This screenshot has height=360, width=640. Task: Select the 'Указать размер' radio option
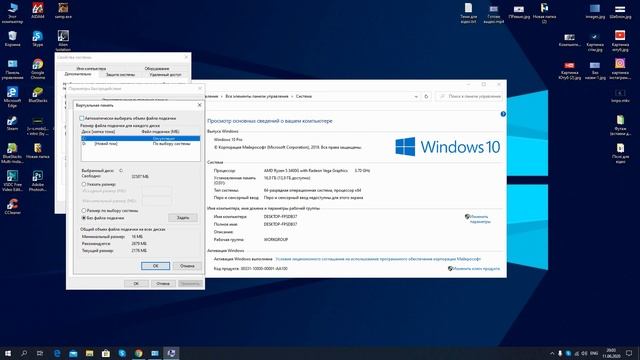[x=84, y=184]
